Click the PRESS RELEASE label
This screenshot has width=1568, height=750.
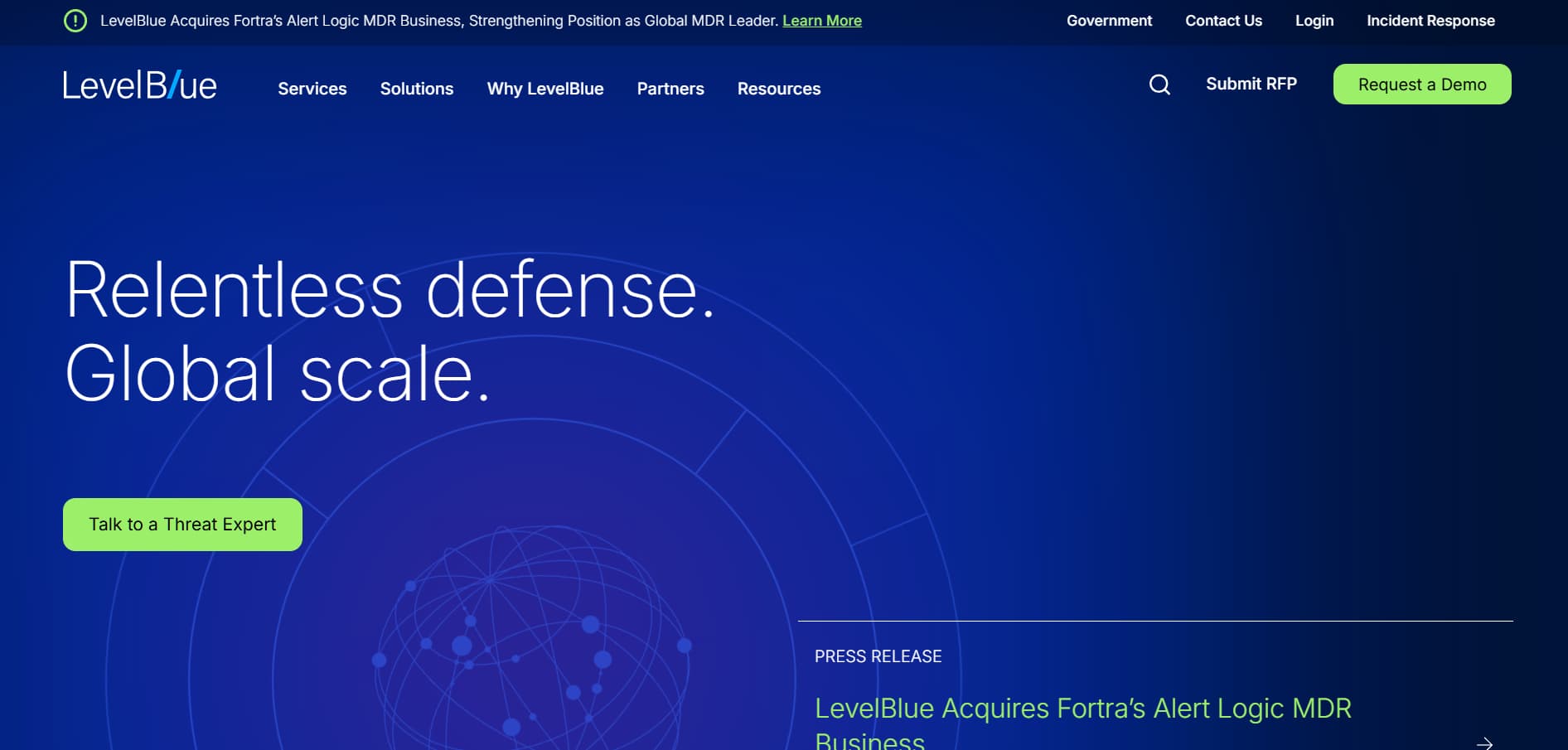point(878,656)
